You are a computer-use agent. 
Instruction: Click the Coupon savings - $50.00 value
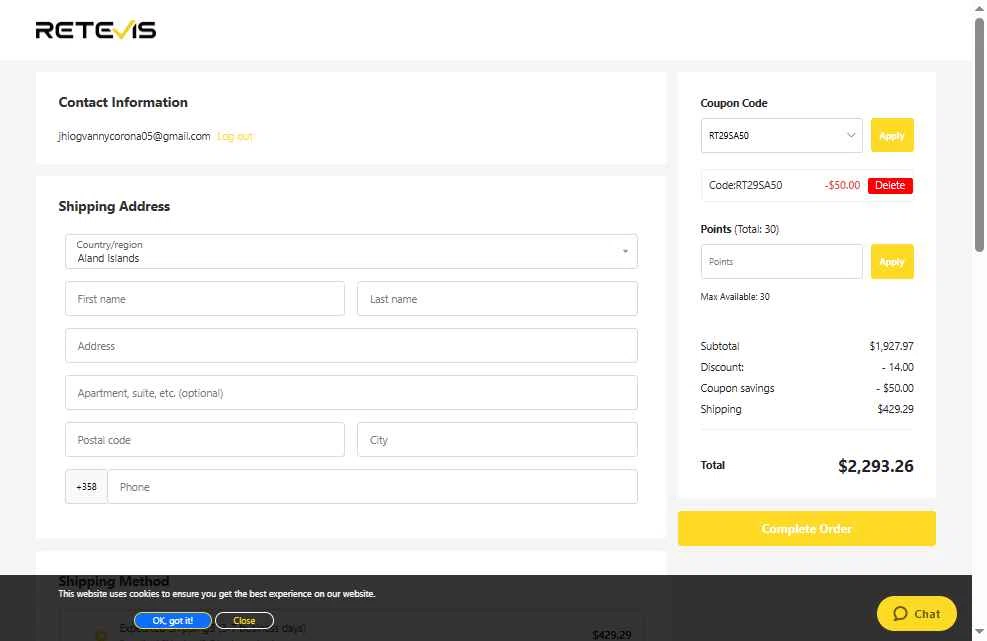pos(894,388)
